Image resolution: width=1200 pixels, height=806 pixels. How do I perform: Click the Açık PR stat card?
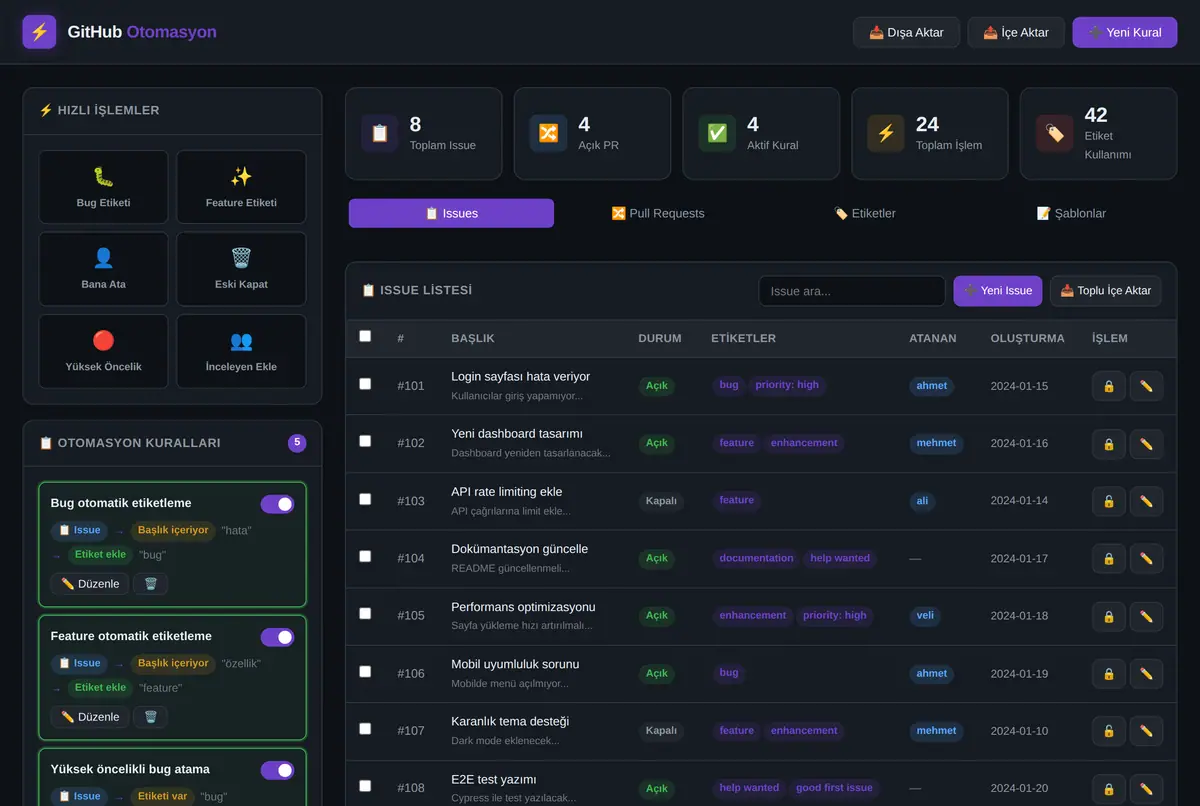point(592,133)
